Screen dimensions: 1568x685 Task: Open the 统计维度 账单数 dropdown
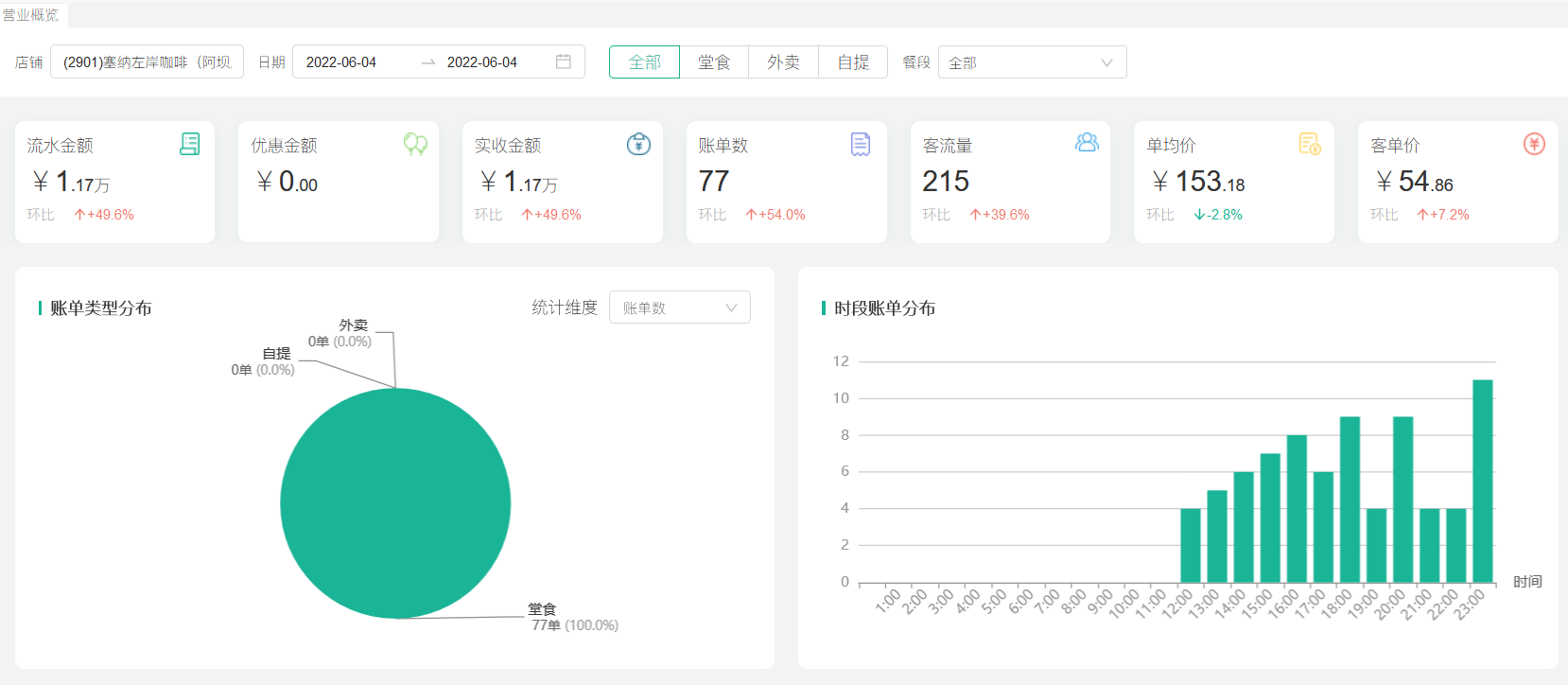[679, 307]
